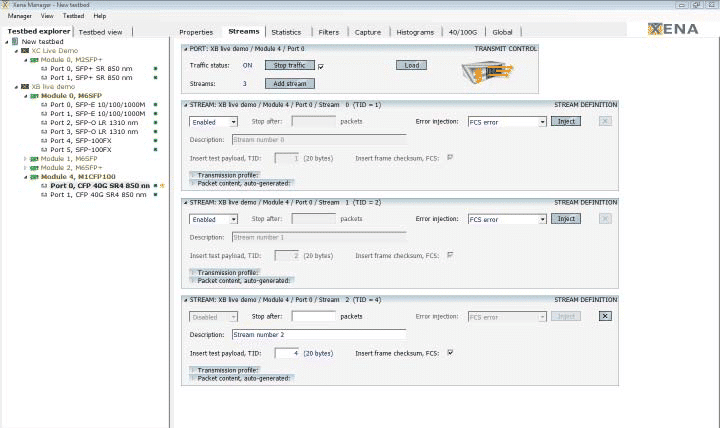
Task: Expand Packet content auto-generated of Stream 1
Action: pos(242,280)
